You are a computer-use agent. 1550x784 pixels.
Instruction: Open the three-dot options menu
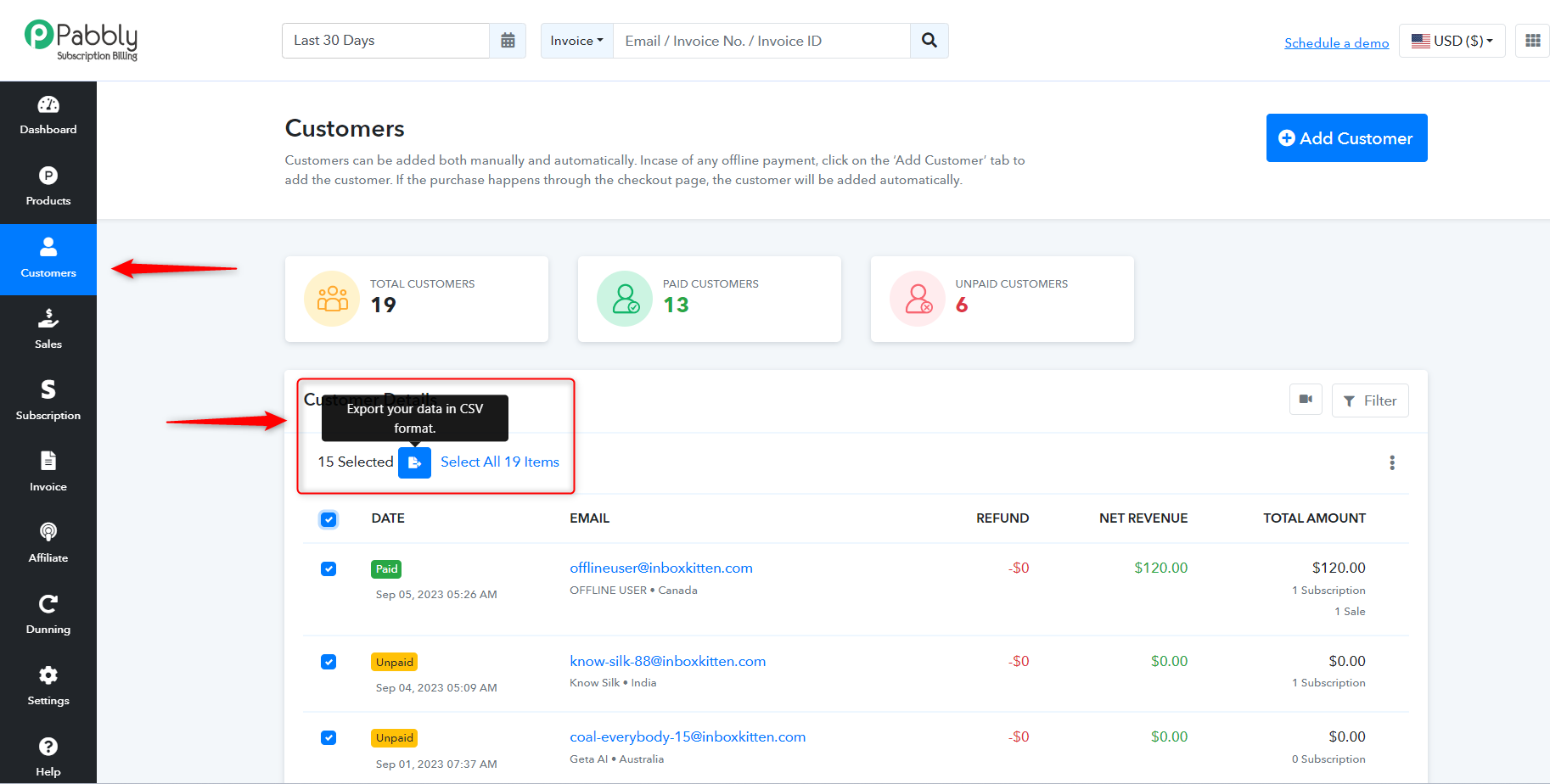pos(1392,462)
